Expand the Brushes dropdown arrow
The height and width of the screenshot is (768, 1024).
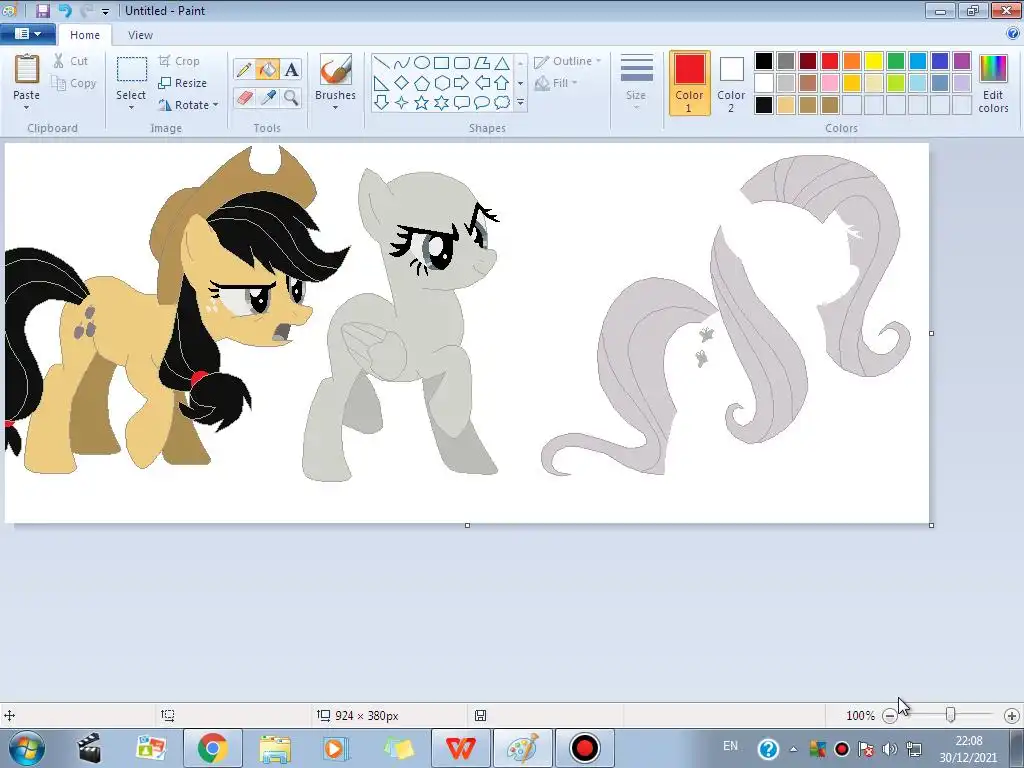point(335,107)
